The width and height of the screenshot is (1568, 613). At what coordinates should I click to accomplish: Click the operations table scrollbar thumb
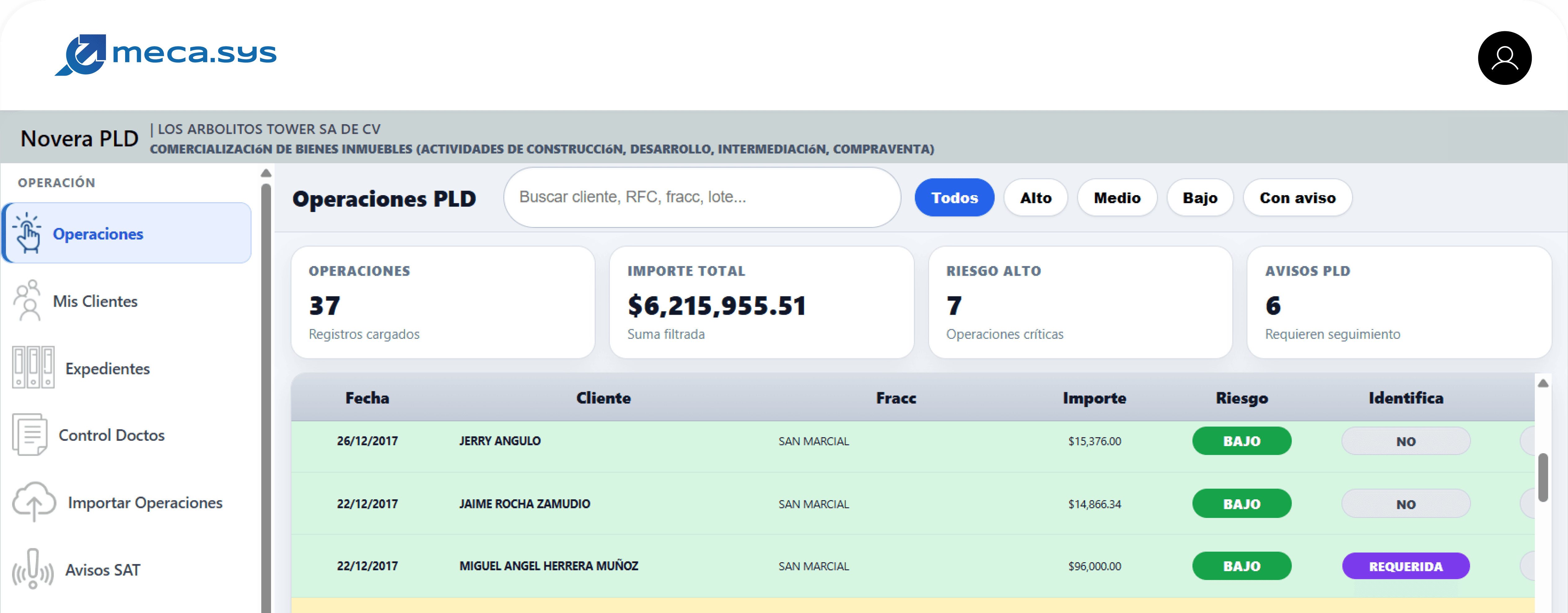(x=1542, y=477)
